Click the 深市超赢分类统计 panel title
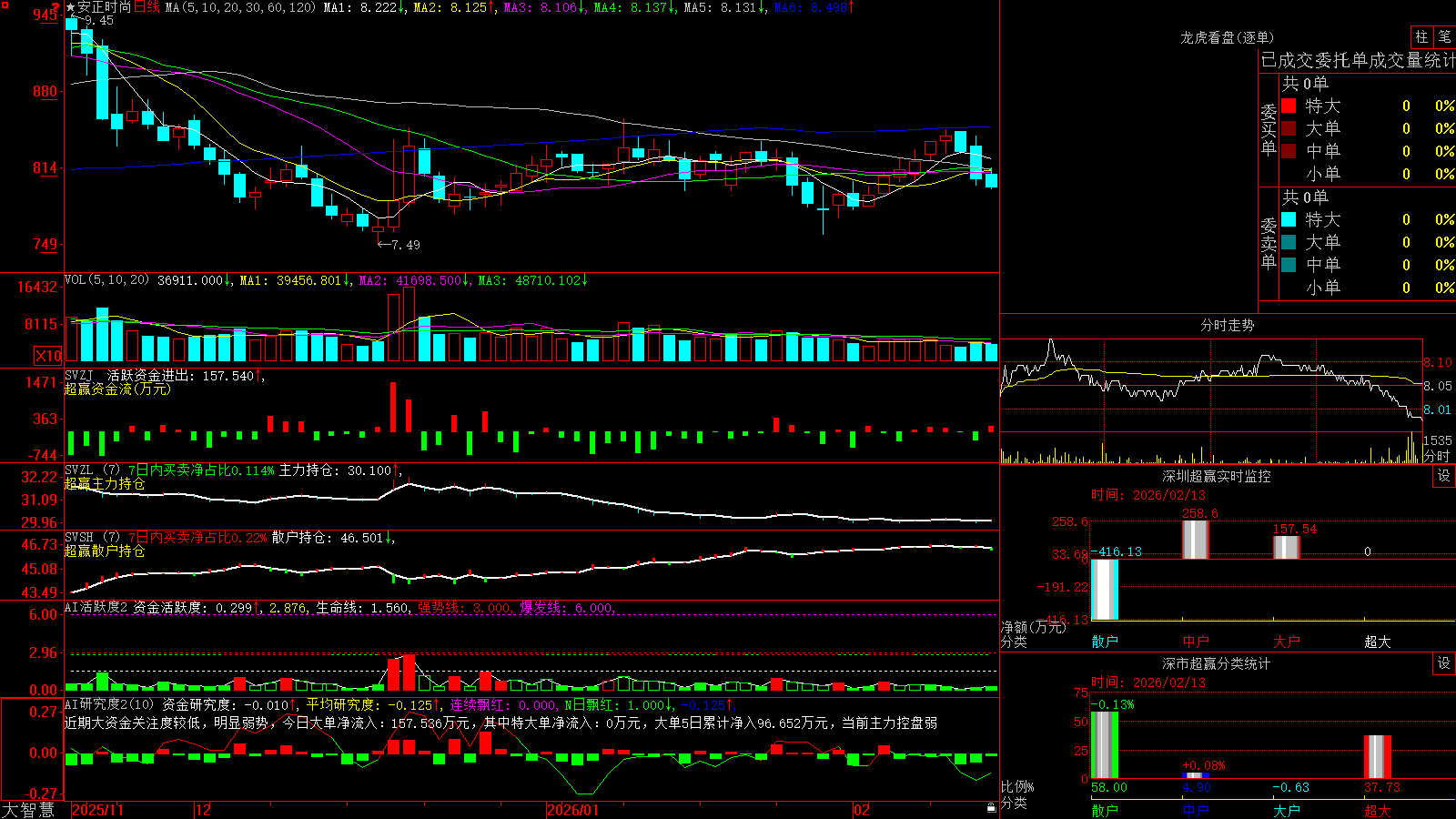Image resolution: width=1456 pixels, height=819 pixels. coord(1217,663)
